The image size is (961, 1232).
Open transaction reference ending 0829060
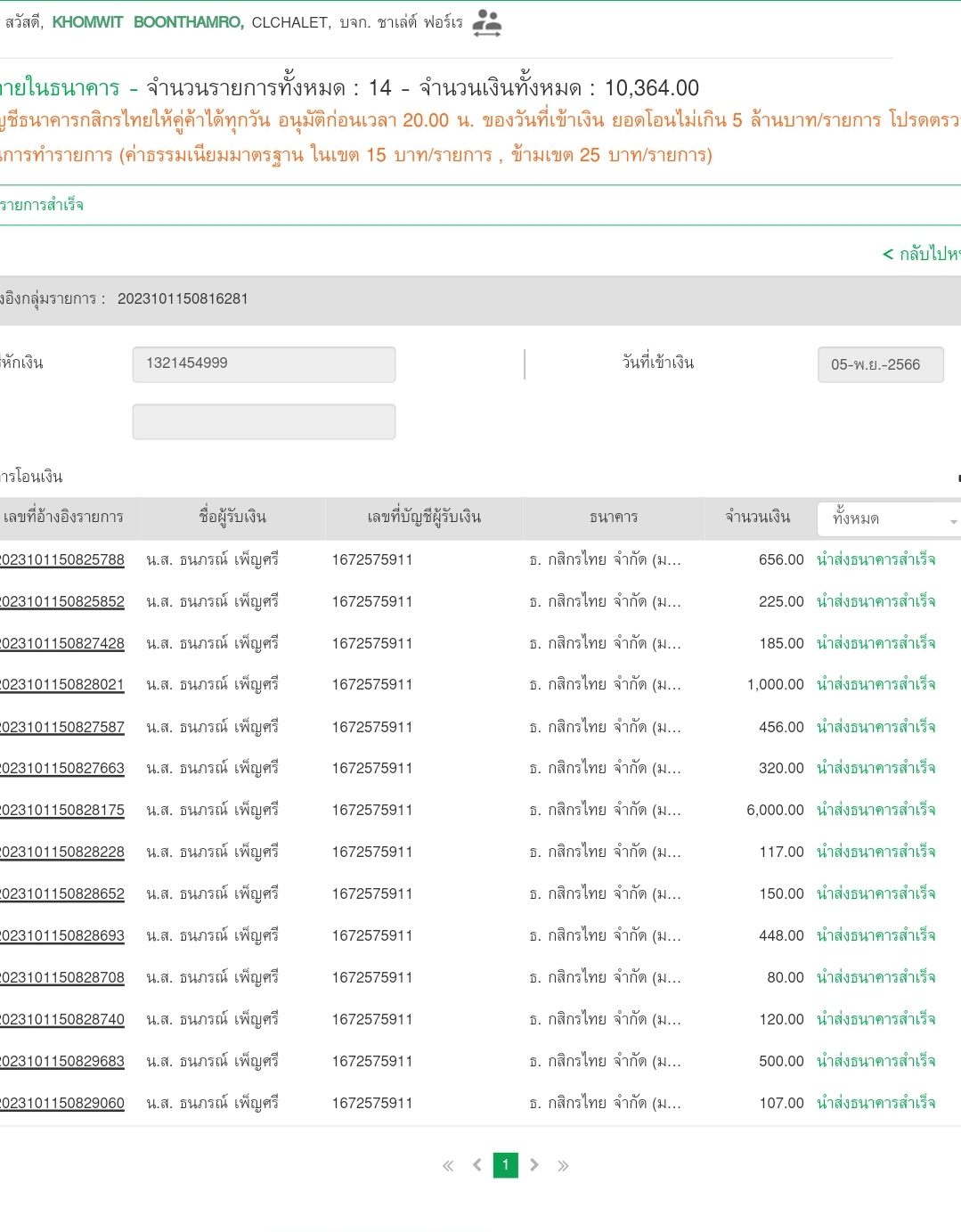tap(62, 1103)
